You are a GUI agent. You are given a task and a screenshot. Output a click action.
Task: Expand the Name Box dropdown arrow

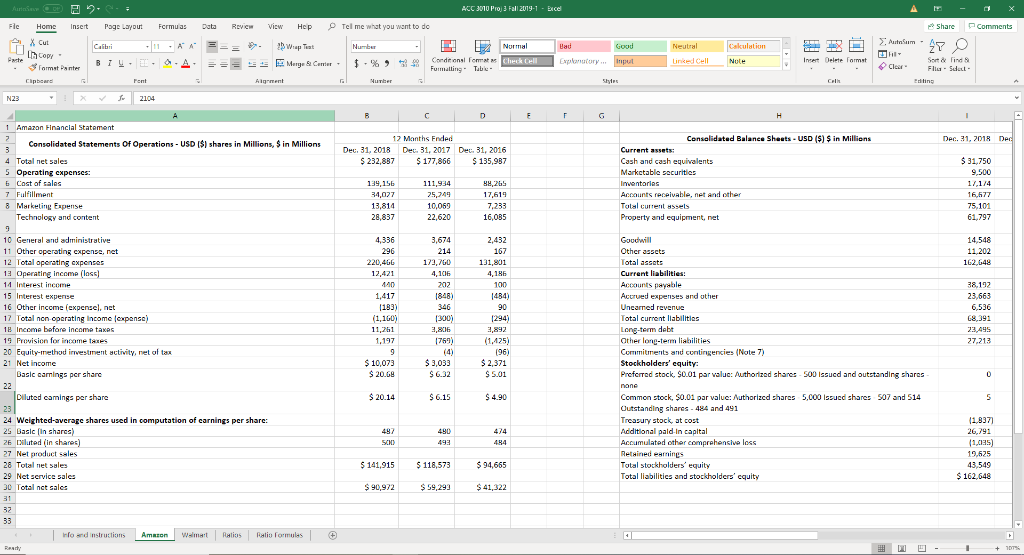[52, 99]
